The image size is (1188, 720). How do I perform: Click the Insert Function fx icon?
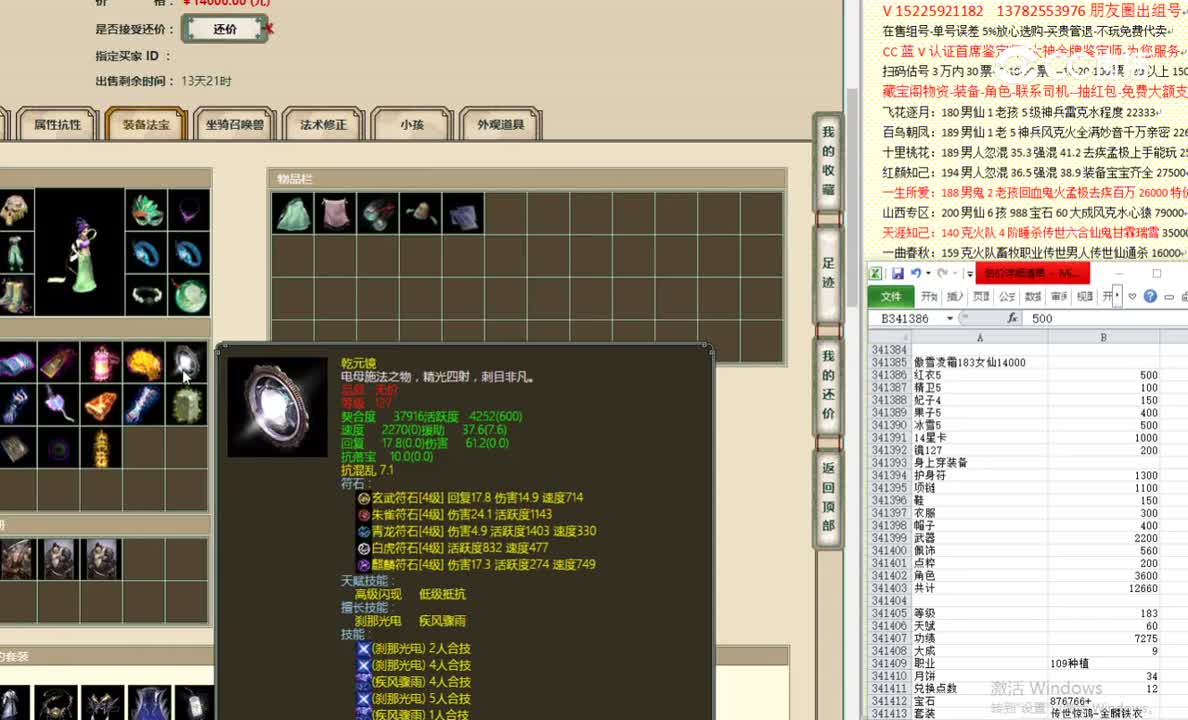1013,317
